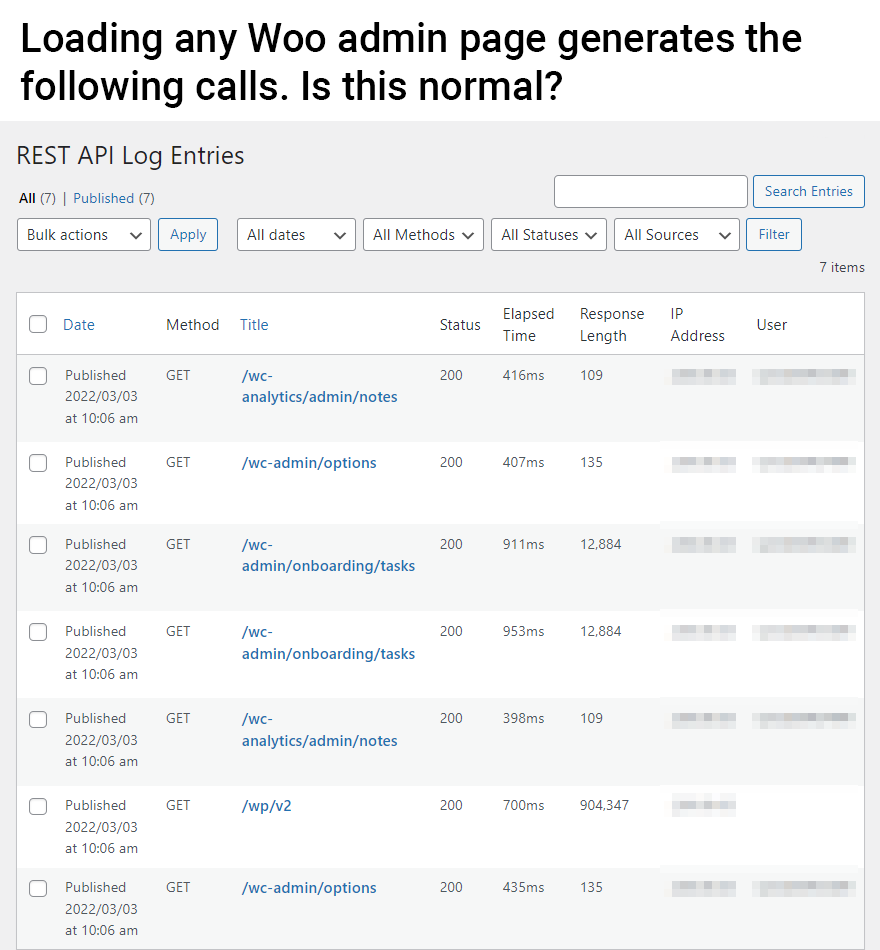Open /wc-analytics/admin/notes entry with 416ms
880x950 pixels.
(319, 386)
